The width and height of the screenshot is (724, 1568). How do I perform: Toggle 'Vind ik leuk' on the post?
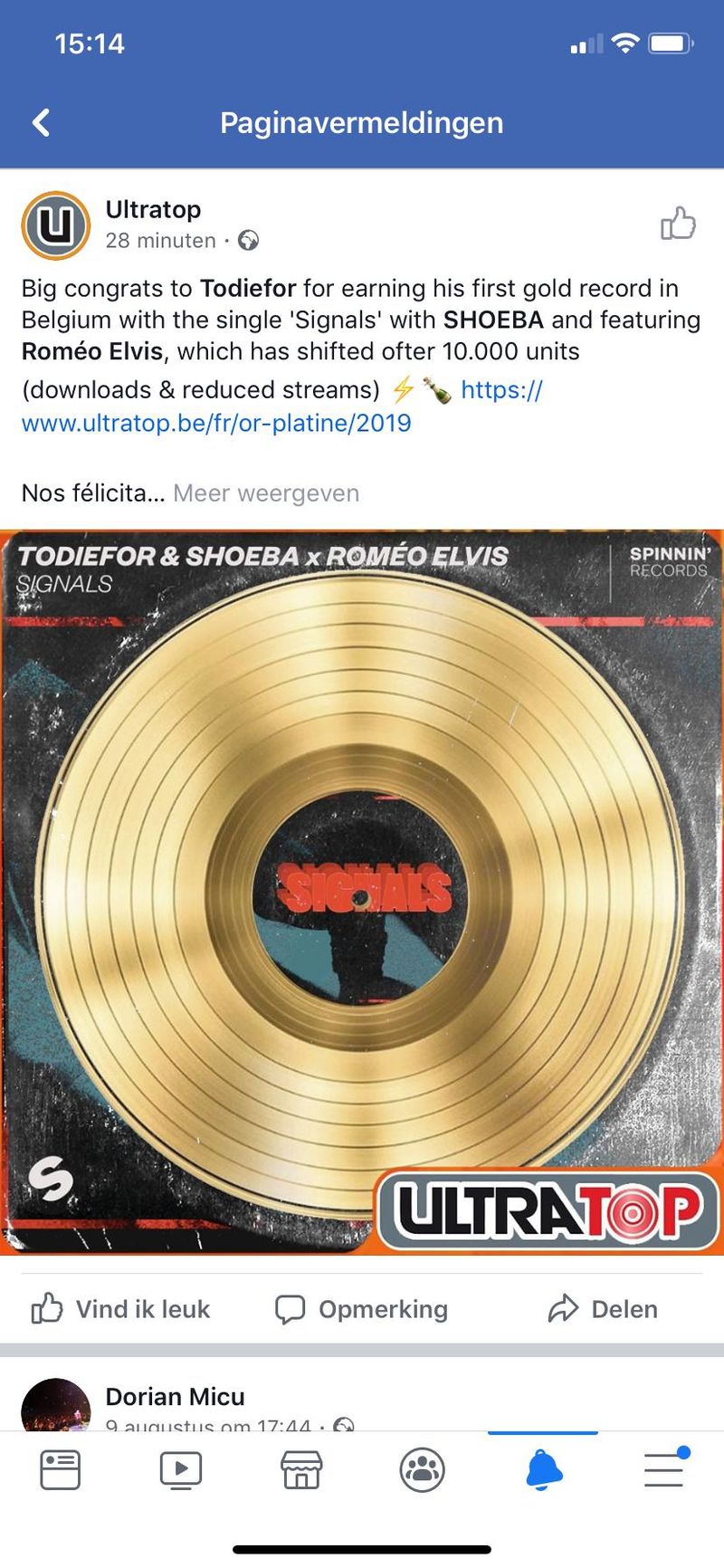[120, 1309]
